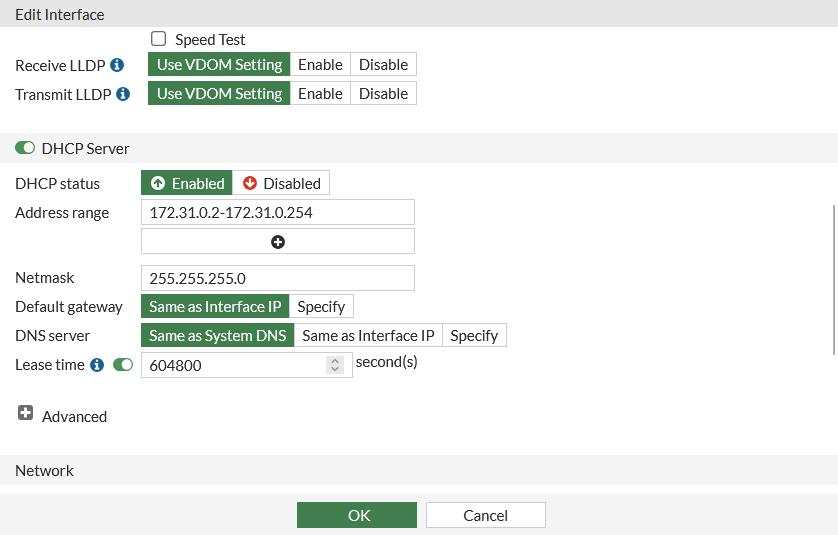
Task: Toggle the DHCP Server switch
Action: pyautogui.click(x=25, y=148)
